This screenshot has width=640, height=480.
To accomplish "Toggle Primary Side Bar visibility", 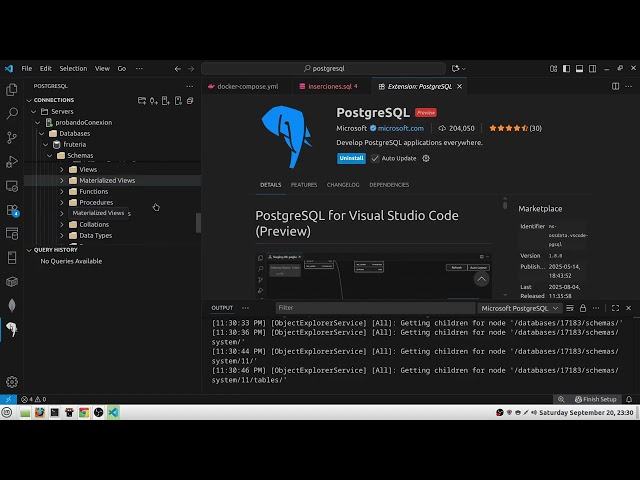I will [566, 69].
